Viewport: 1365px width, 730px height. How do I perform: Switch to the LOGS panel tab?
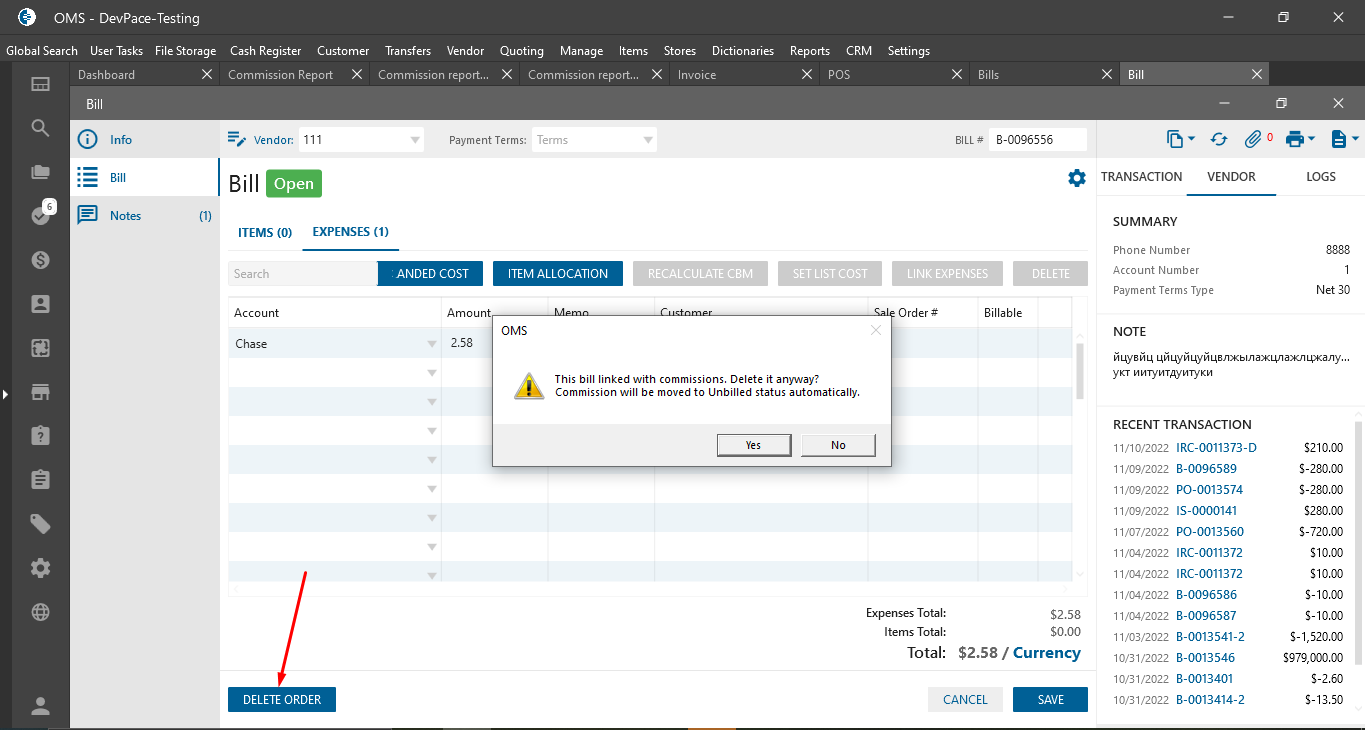[x=1320, y=176]
